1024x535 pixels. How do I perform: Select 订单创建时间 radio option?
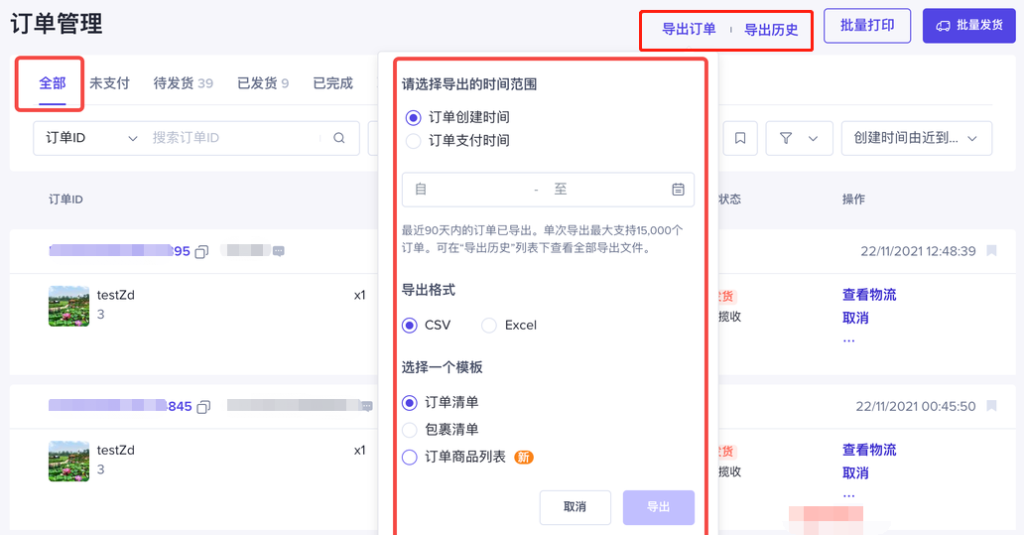[413, 118]
